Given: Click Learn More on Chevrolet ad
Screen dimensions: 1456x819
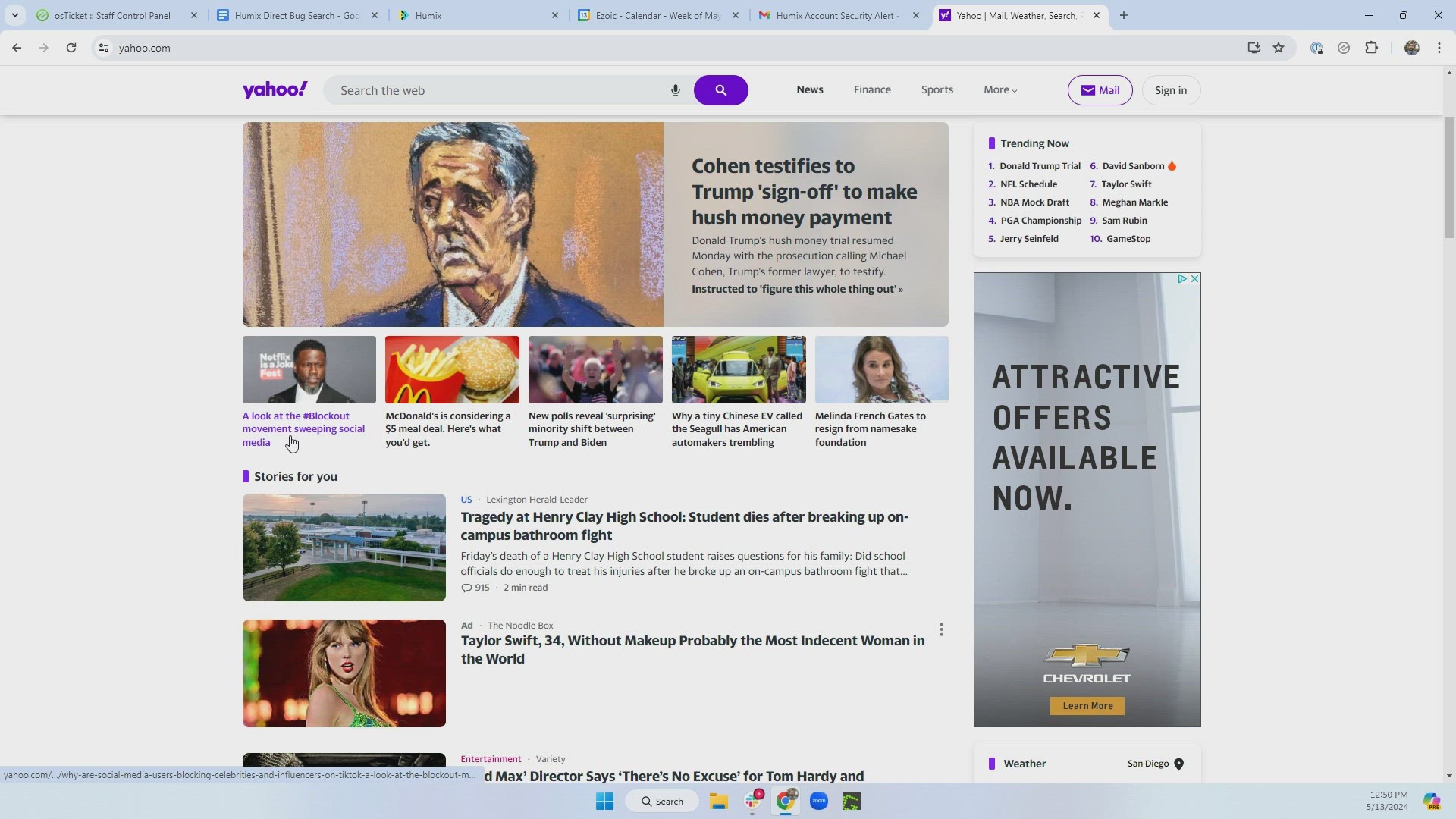Looking at the screenshot, I should coord(1087,706).
